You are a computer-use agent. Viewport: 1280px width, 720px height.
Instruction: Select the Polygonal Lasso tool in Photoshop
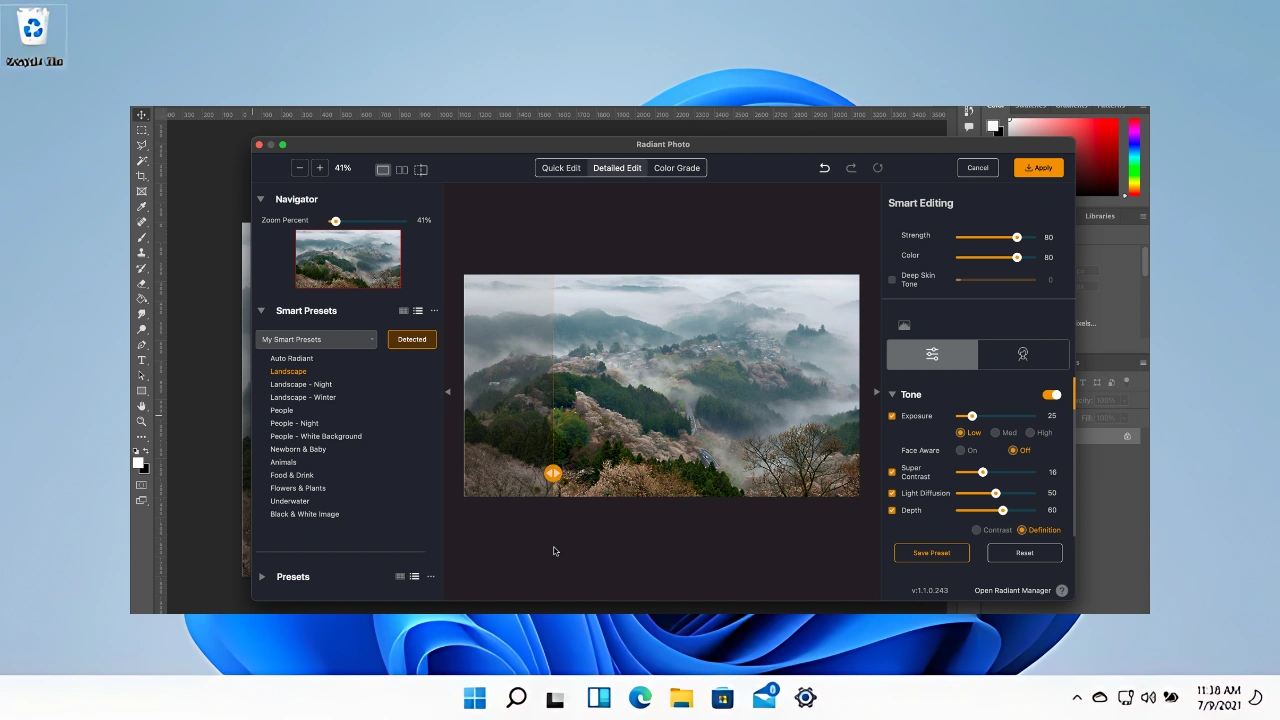tap(141, 145)
